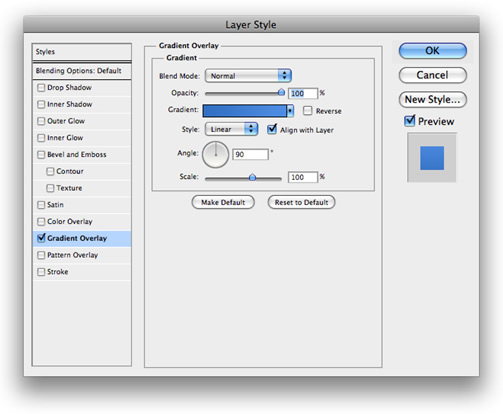This screenshot has width=503, height=414.
Task: Click New Style... button
Action: pyautogui.click(x=432, y=99)
